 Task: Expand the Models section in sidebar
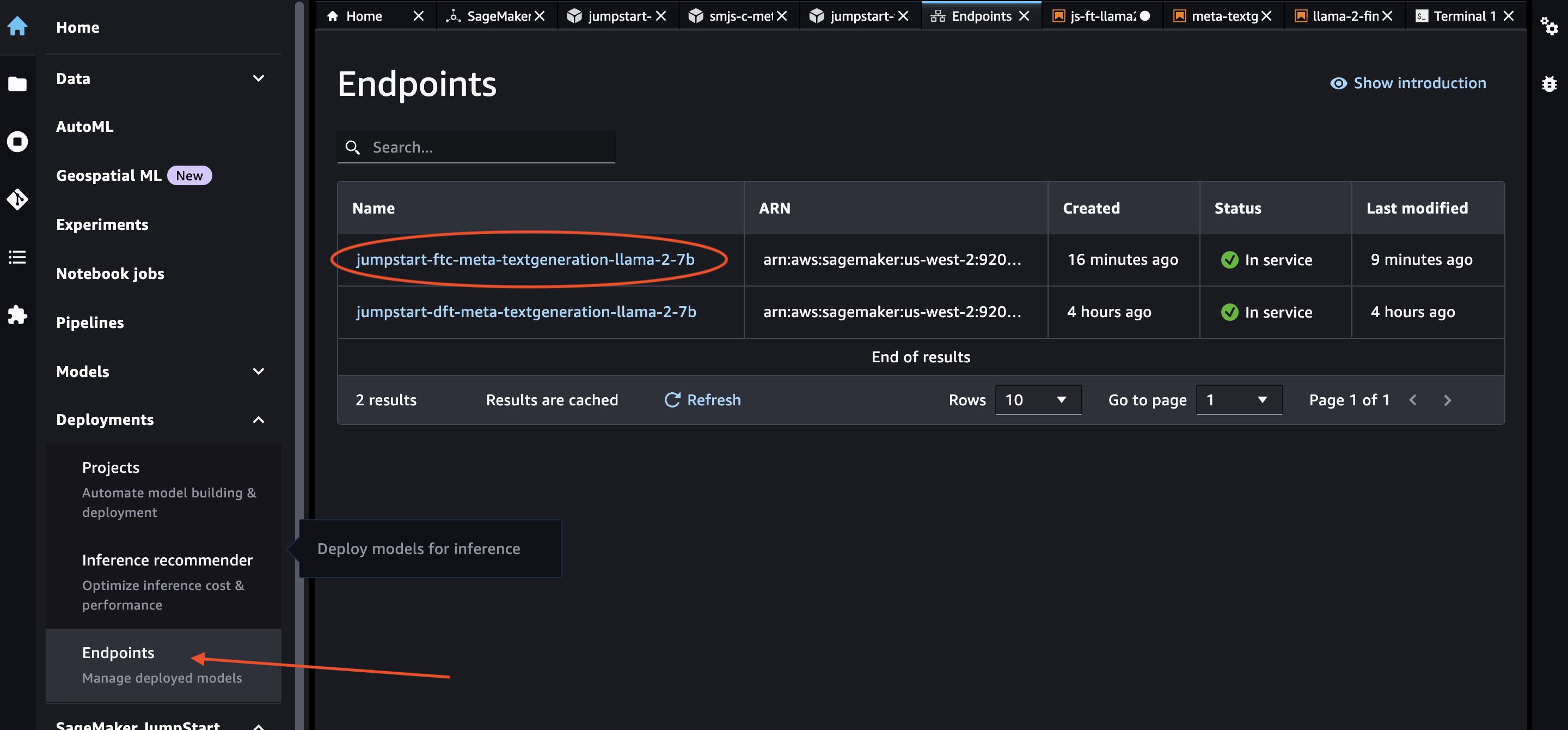[x=258, y=372]
